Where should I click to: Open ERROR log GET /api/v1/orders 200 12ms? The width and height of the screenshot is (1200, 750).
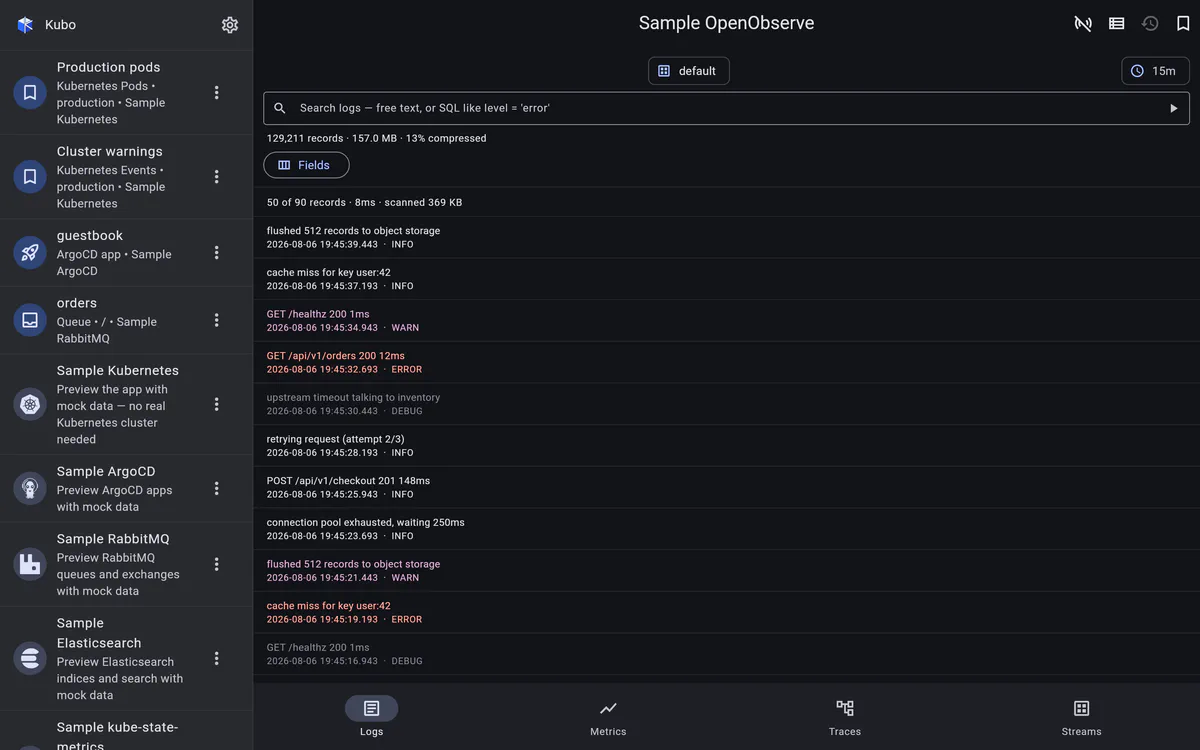726,362
